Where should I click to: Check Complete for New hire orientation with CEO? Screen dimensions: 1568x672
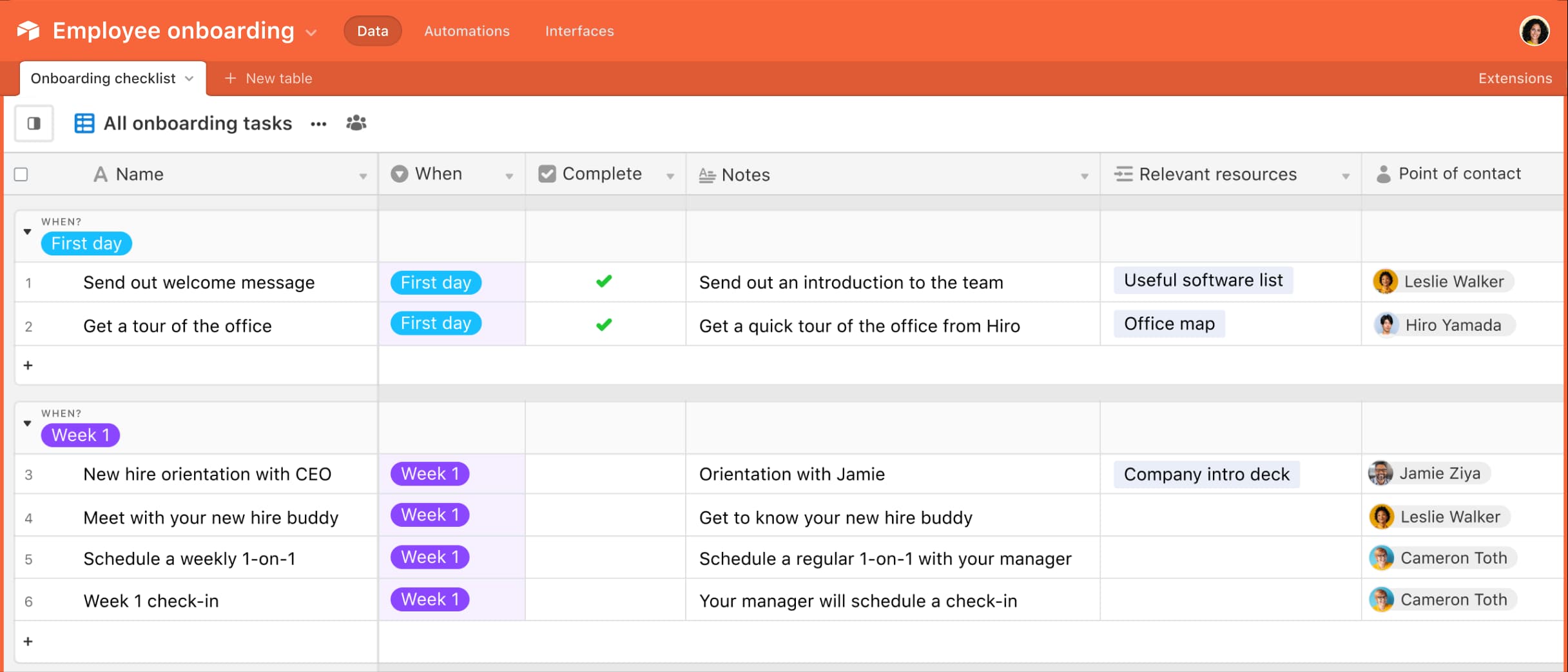(605, 474)
